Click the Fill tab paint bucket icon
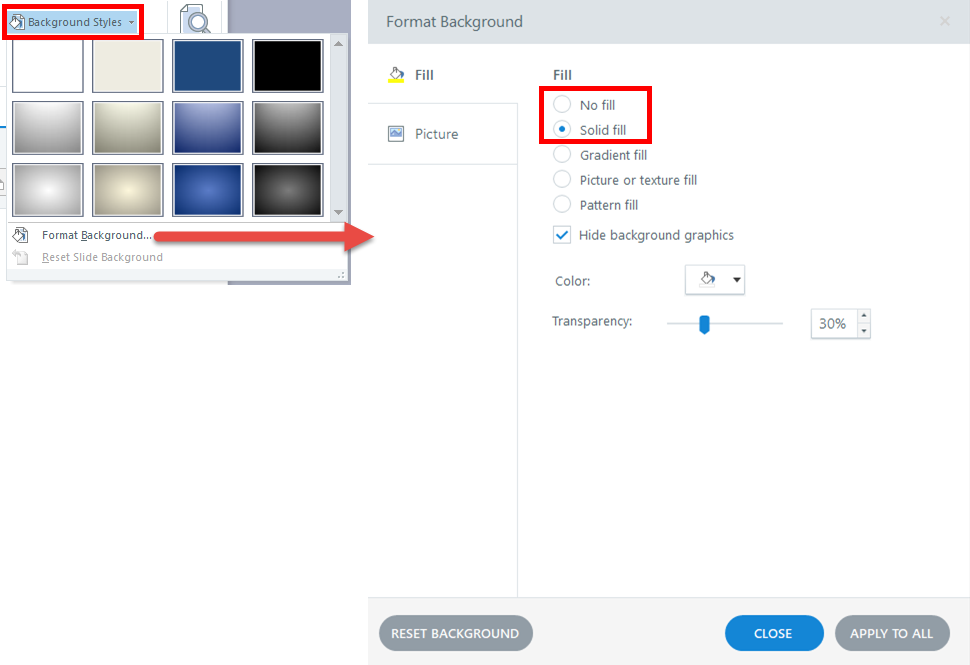Screen dimensions: 970x665 [396, 75]
